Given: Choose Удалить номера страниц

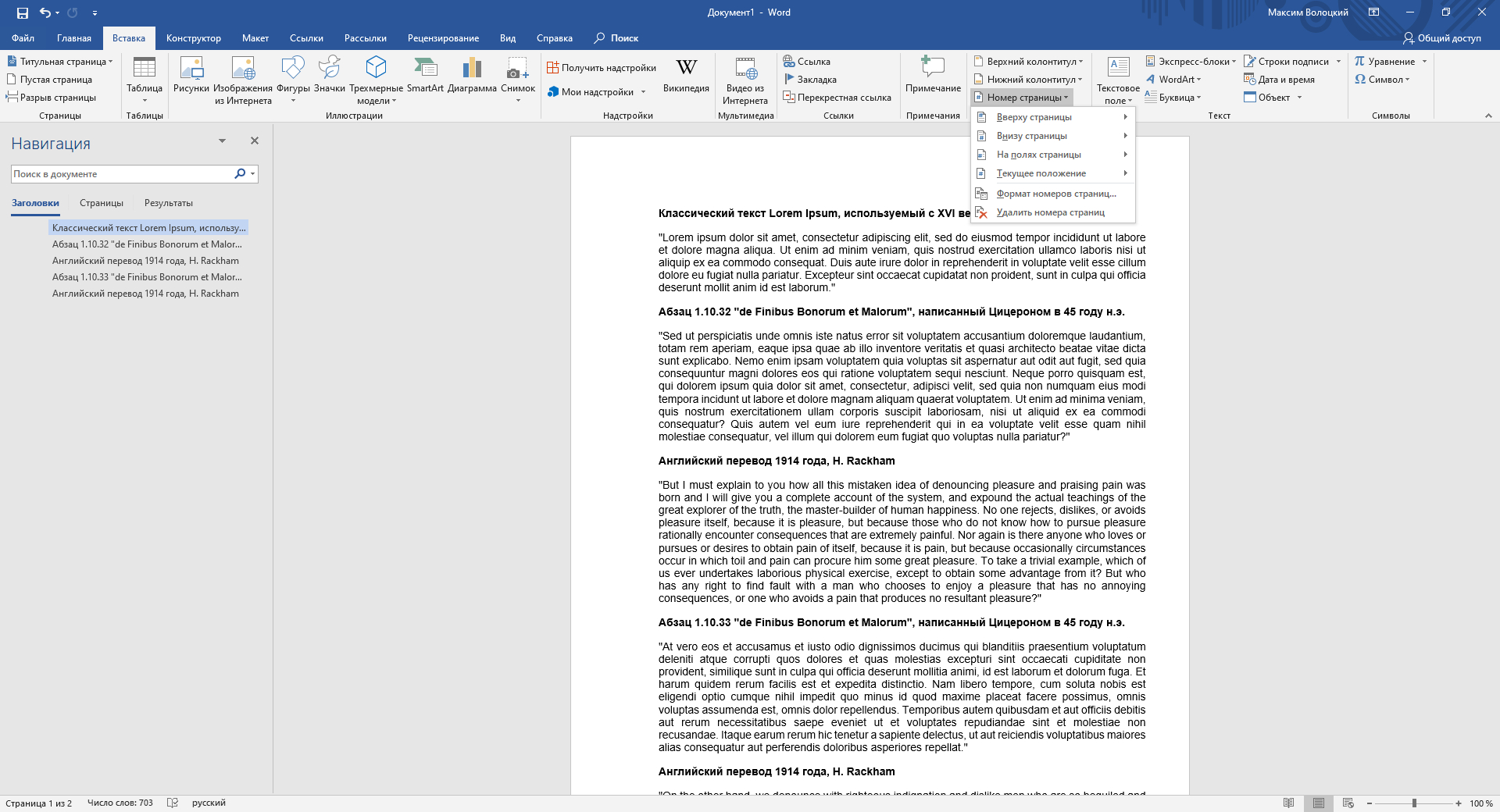Looking at the screenshot, I should (x=1052, y=212).
